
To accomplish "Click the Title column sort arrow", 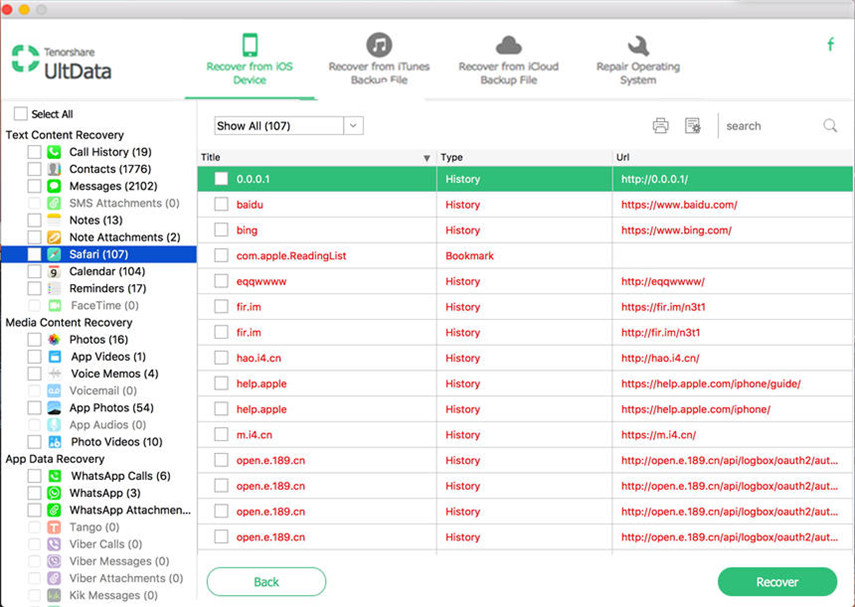I will [x=426, y=158].
